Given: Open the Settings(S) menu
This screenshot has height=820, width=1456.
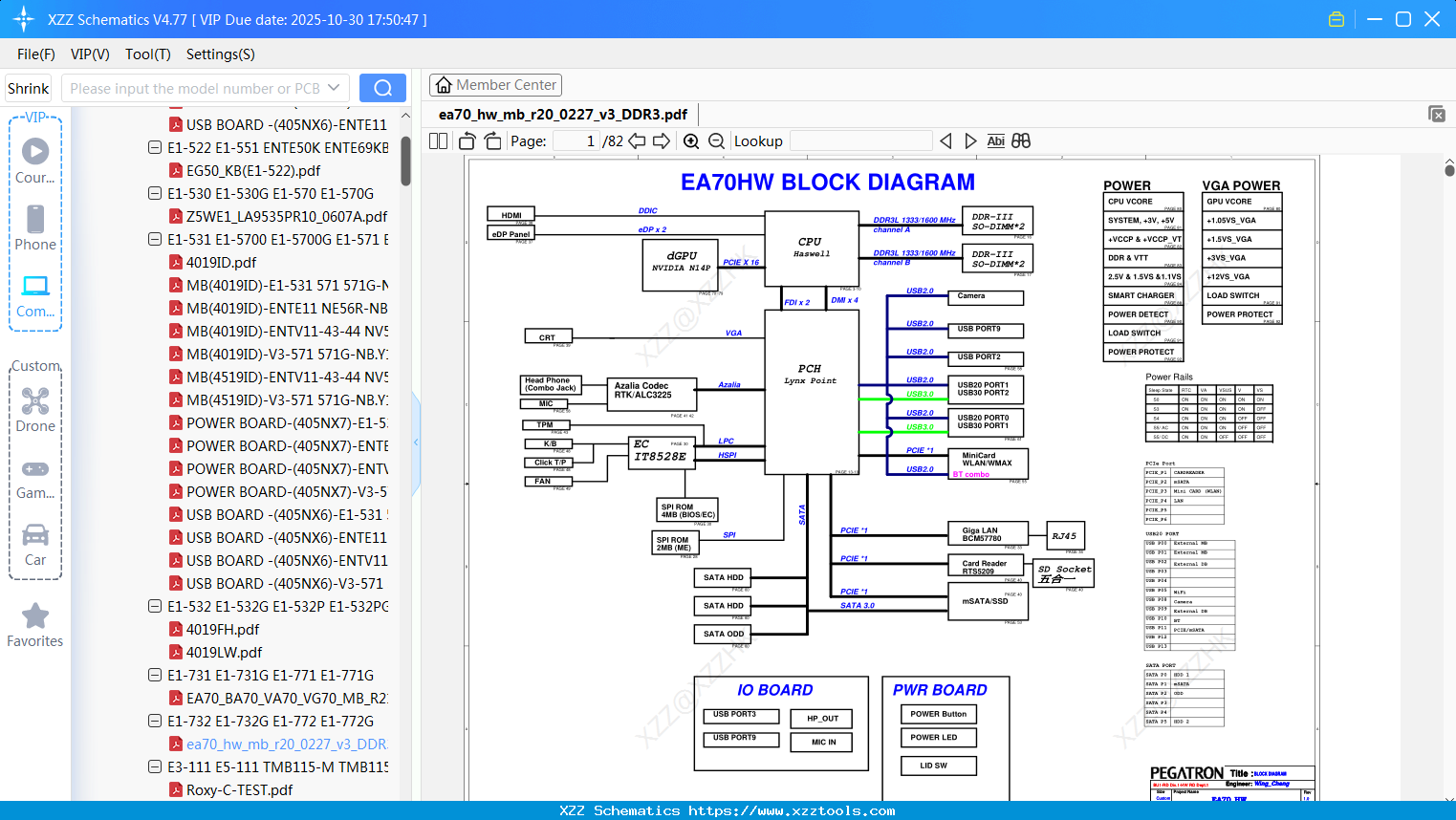Looking at the screenshot, I should coord(221,54).
